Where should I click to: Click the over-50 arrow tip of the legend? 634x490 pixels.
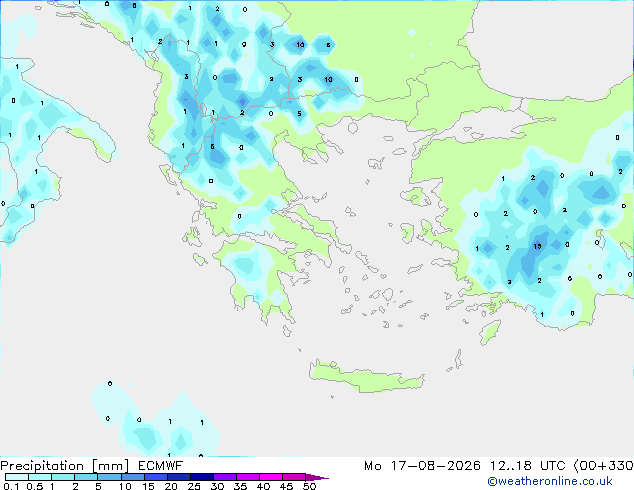[x=317, y=477]
